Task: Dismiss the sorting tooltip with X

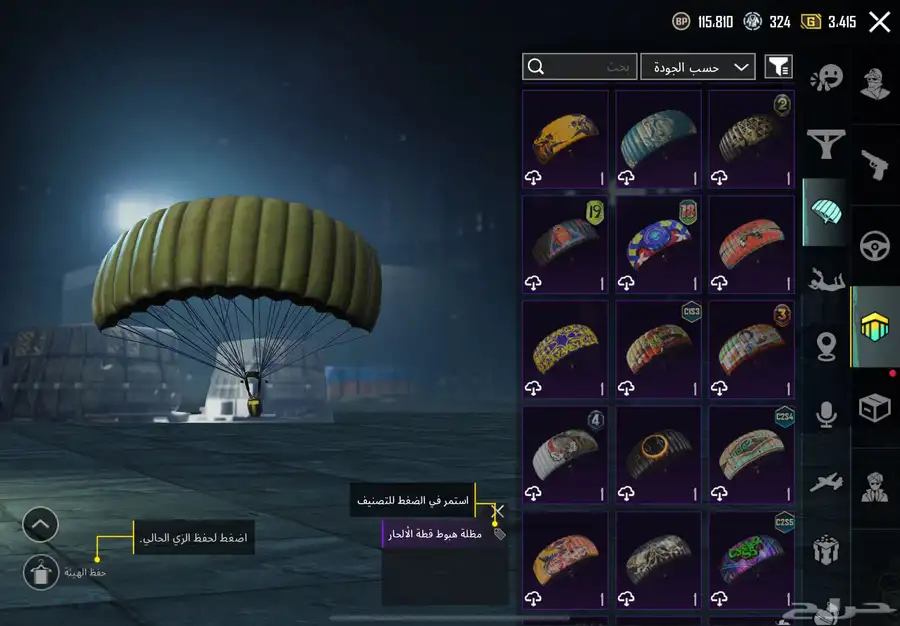Action: 498,511
